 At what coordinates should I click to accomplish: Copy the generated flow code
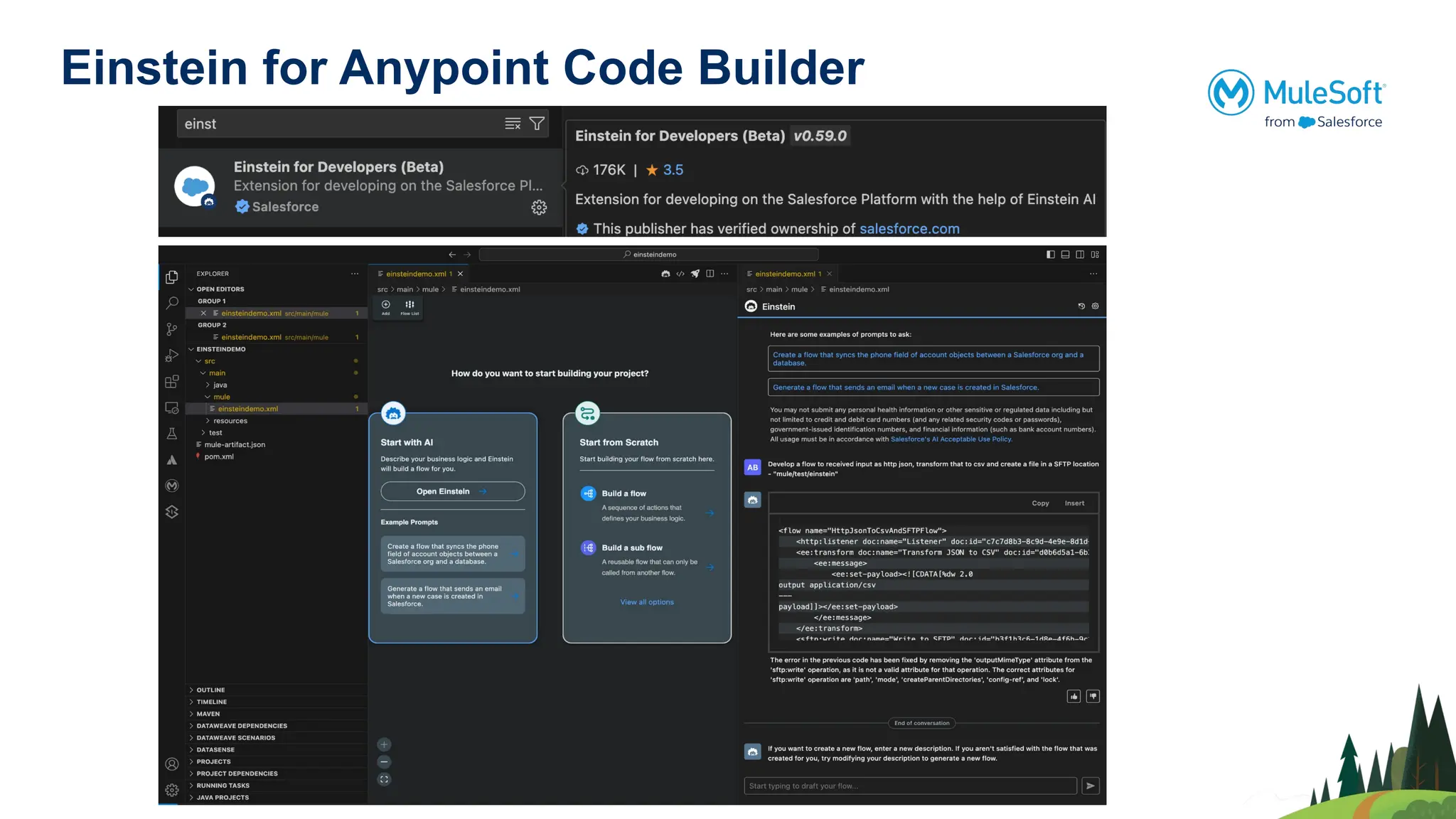[1040, 503]
